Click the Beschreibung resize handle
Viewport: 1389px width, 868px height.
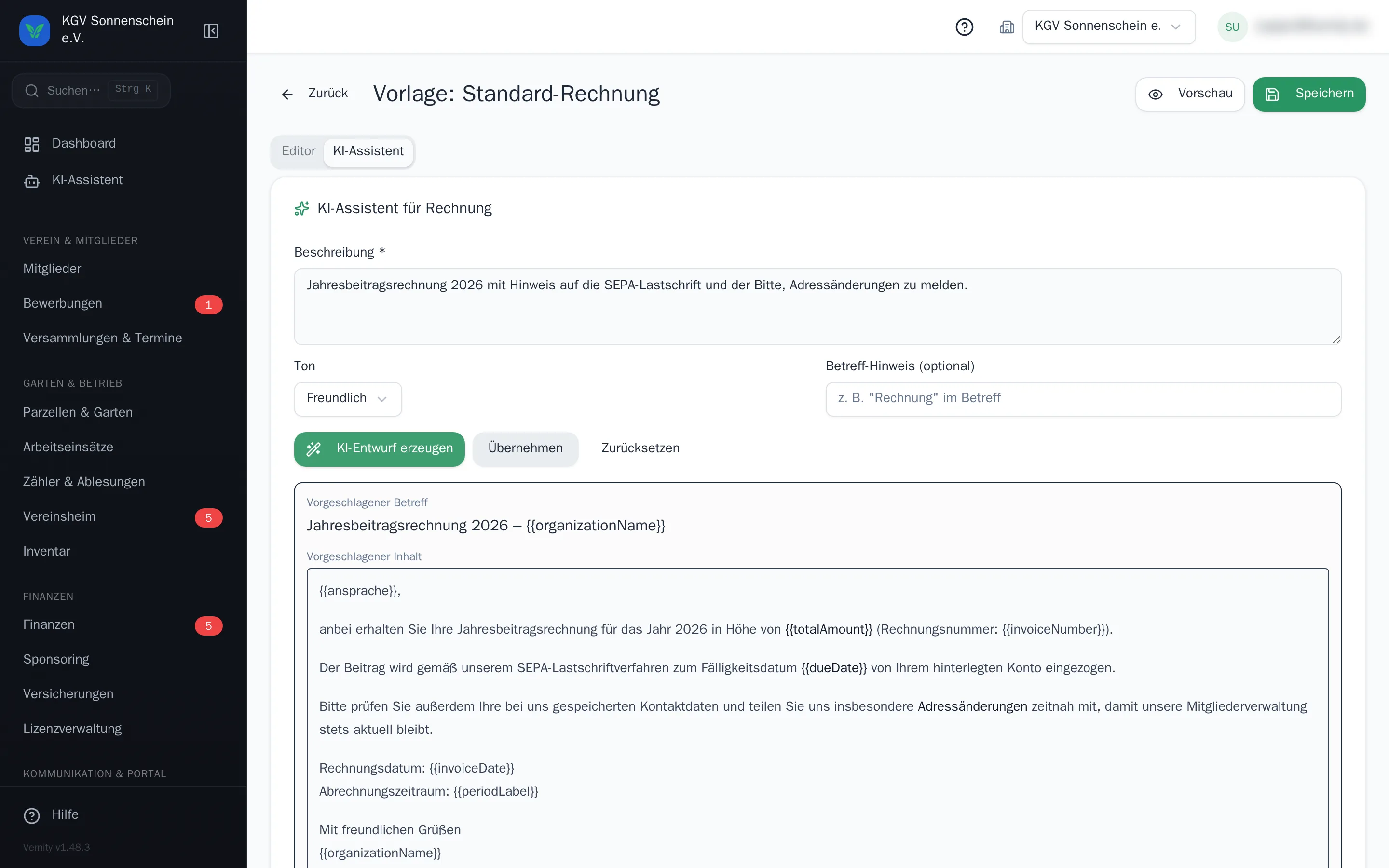[x=1336, y=340]
